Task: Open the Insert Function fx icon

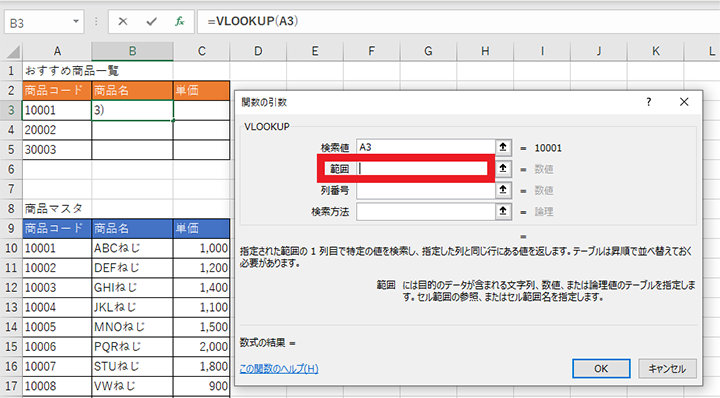Action: pos(180,21)
